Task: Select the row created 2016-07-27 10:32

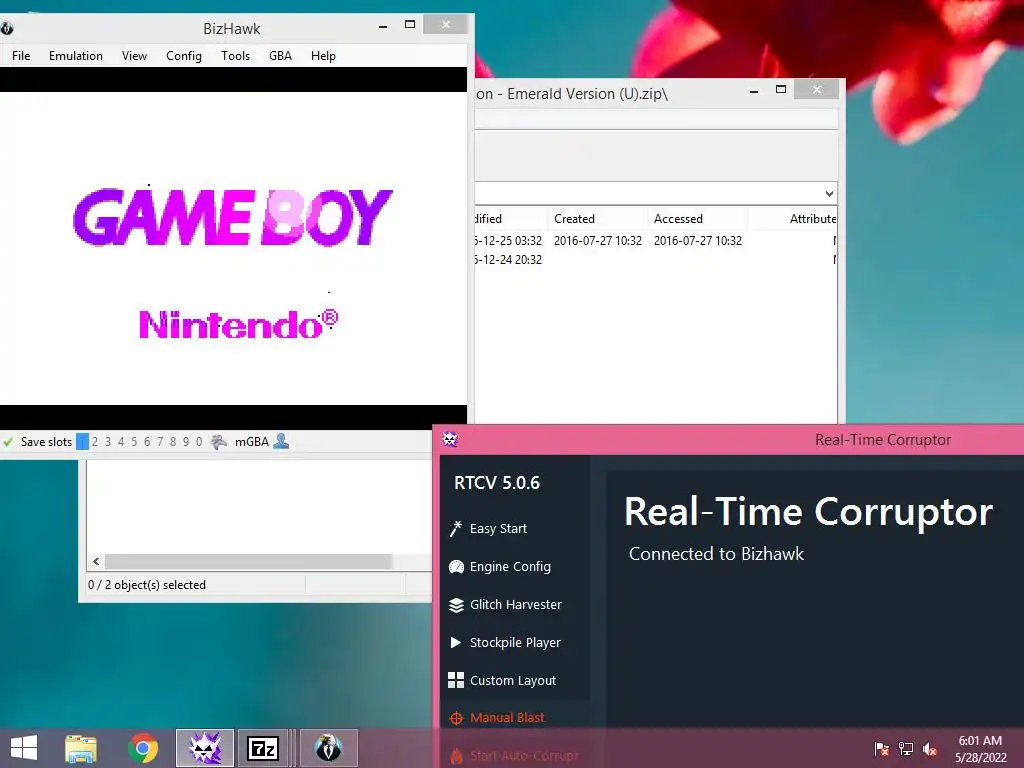Action: 656,240
